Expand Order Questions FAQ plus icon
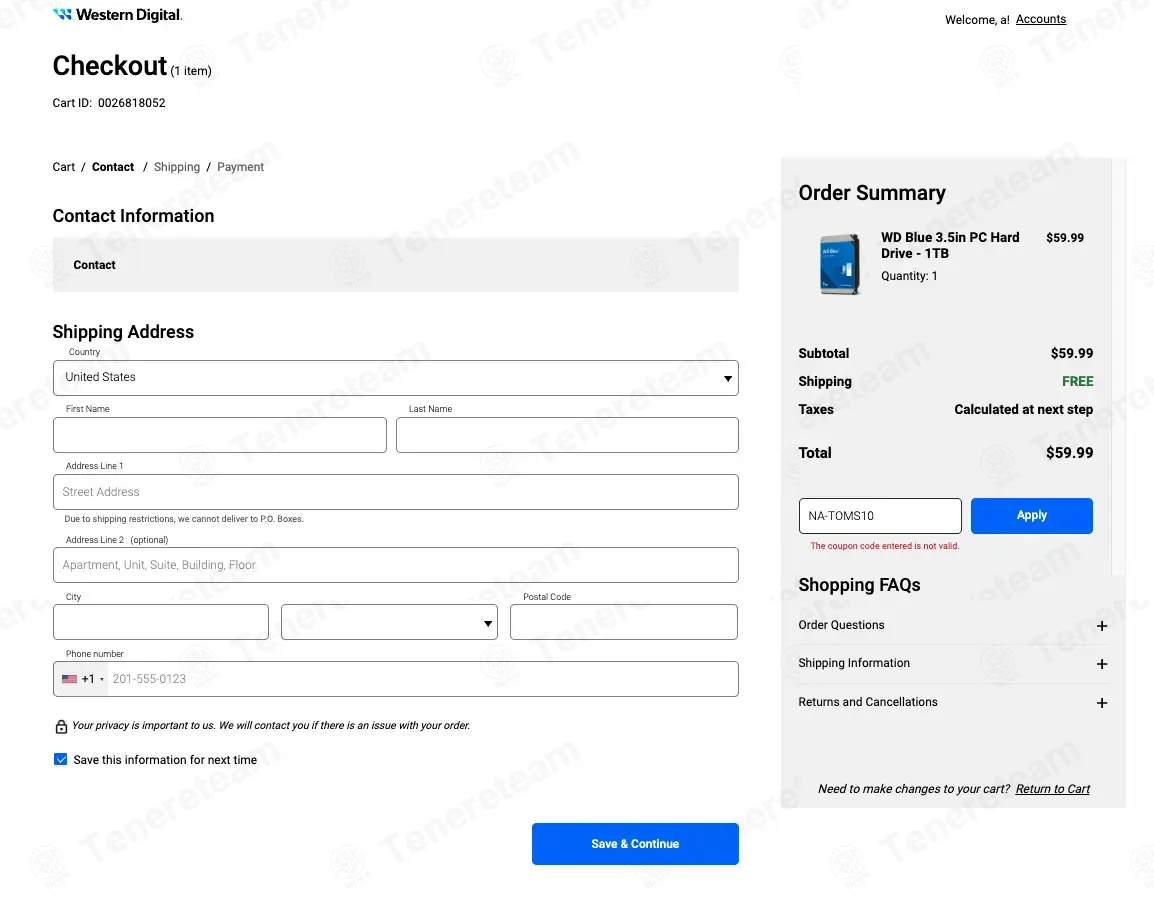1154x924 pixels. point(1102,626)
